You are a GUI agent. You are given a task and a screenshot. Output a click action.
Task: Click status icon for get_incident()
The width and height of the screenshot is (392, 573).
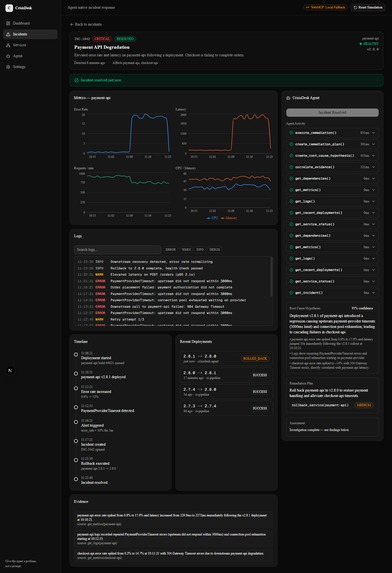pyautogui.click(x=291, y=293)
